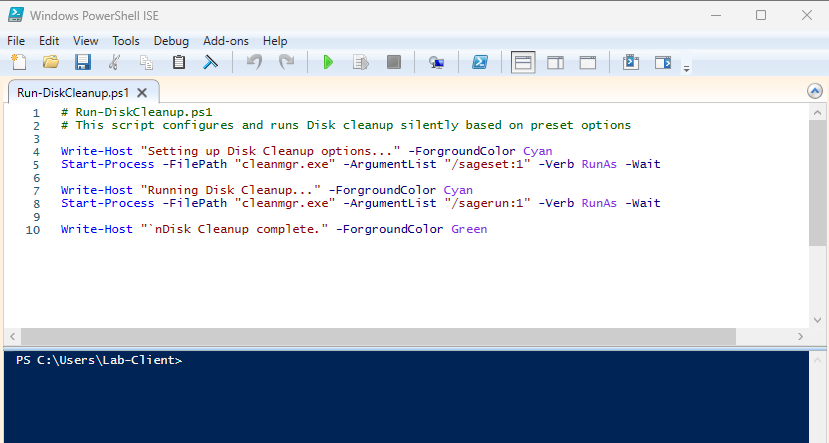
Task: Click "Running Disk Cleanup..." string
Action: [231, 190]
